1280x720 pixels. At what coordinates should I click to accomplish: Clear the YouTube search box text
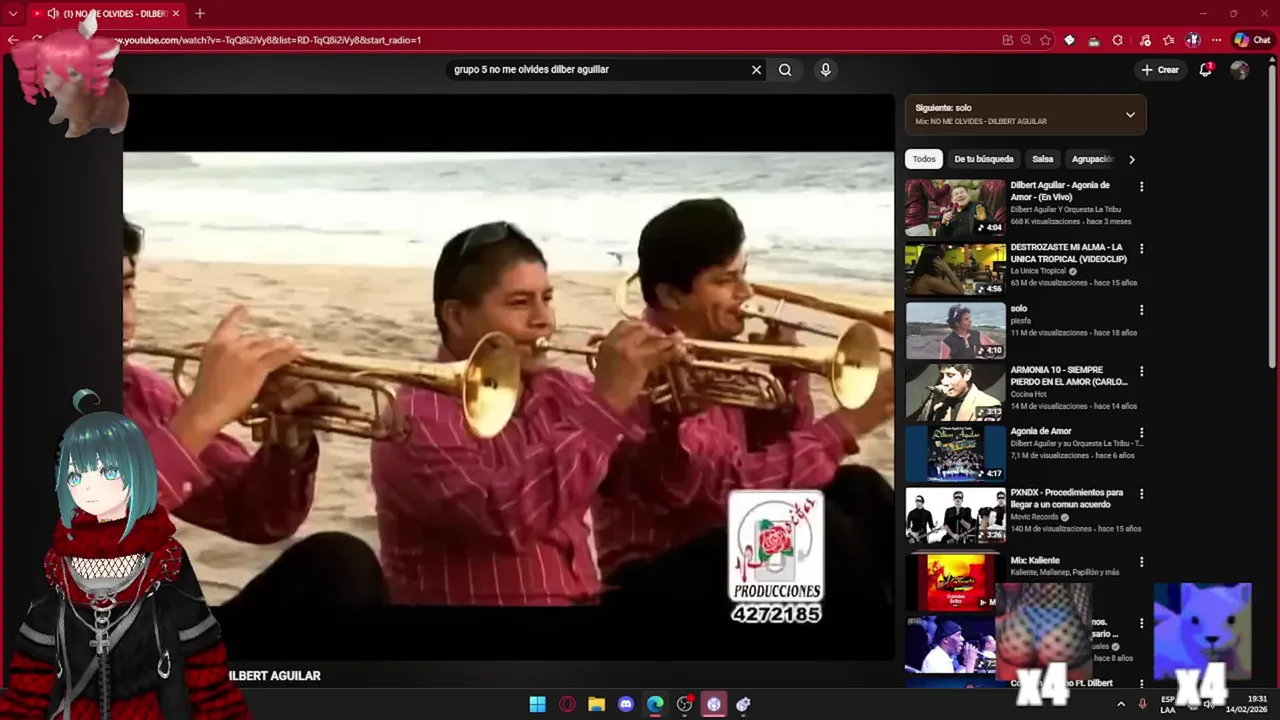756,70
